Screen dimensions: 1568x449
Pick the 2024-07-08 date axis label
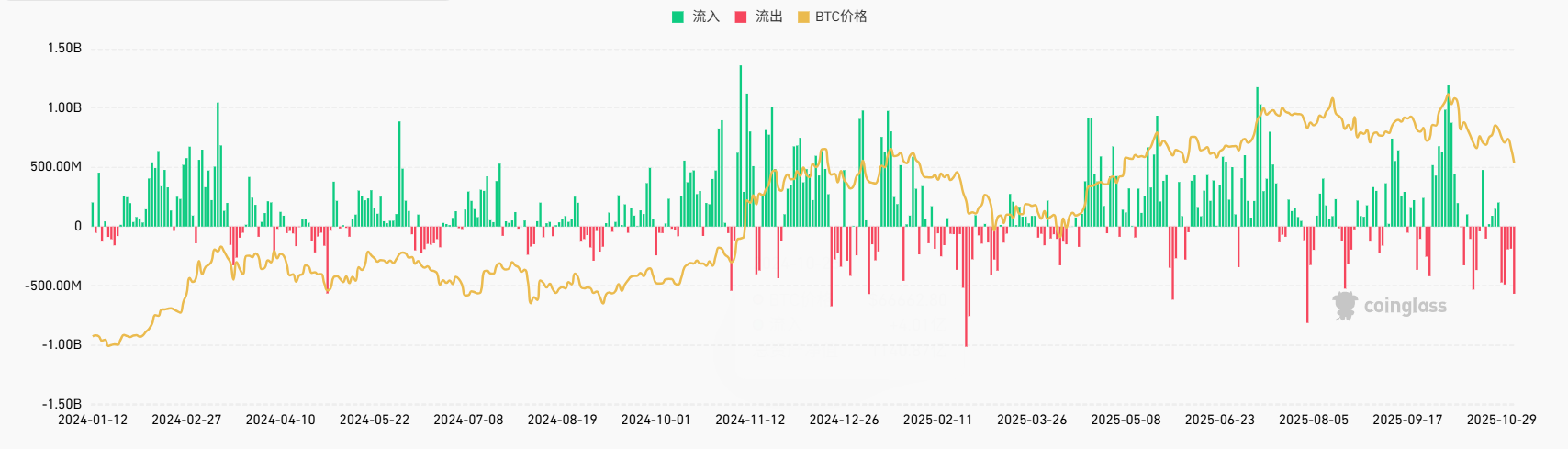[x=468, y=420]
